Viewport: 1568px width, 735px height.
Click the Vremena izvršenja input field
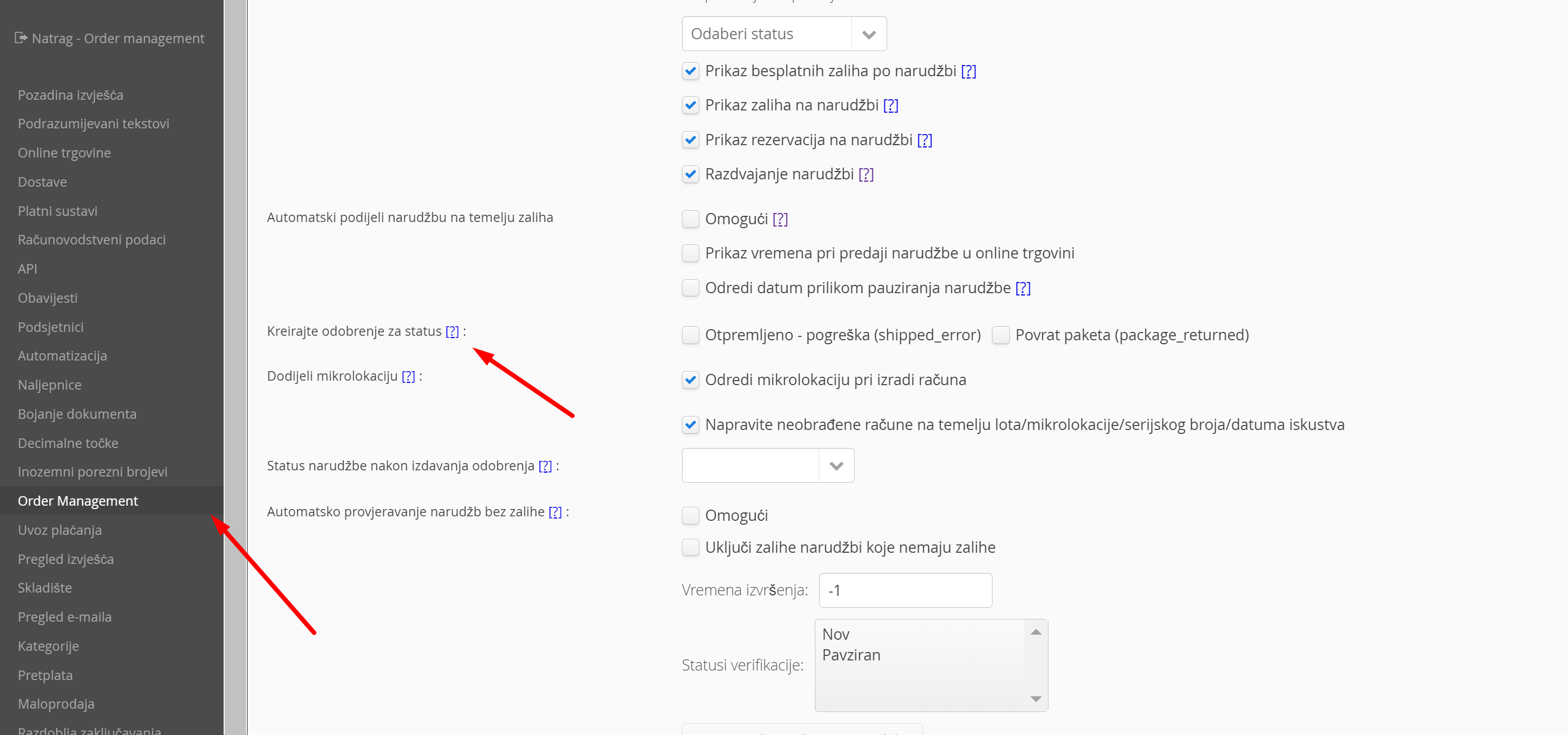point(904,590)
